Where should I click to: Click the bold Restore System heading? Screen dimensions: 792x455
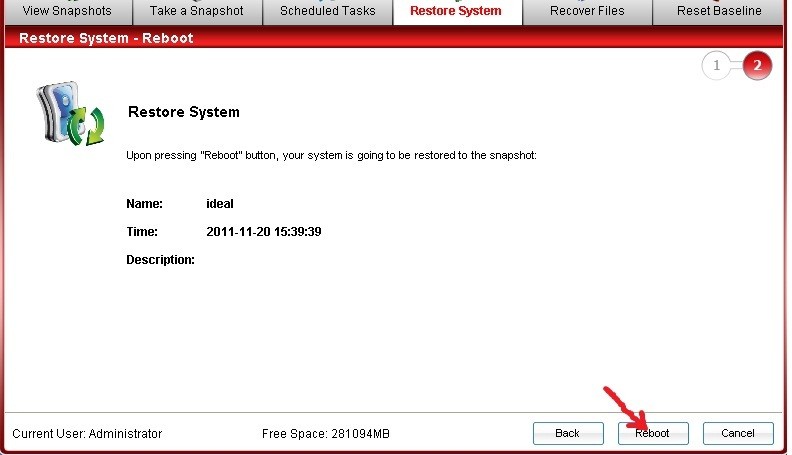click(184, 112)
